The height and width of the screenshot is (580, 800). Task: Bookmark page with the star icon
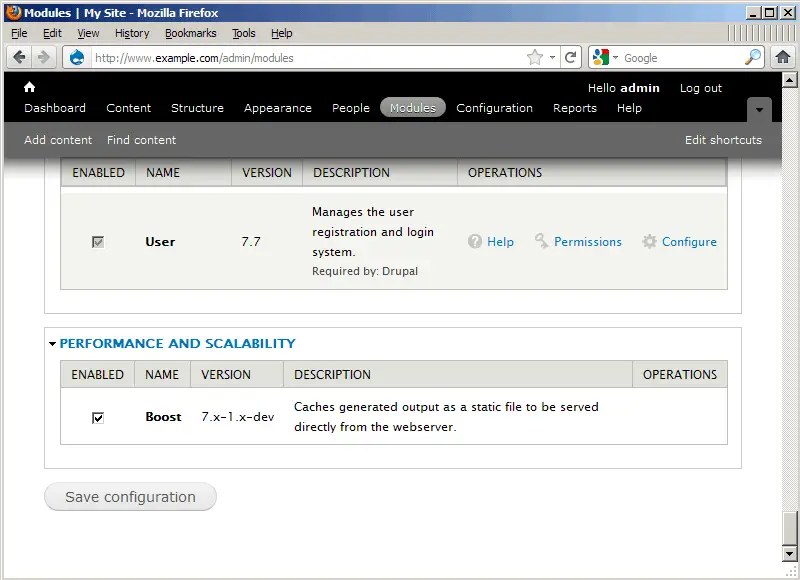(x=535, y=57)
